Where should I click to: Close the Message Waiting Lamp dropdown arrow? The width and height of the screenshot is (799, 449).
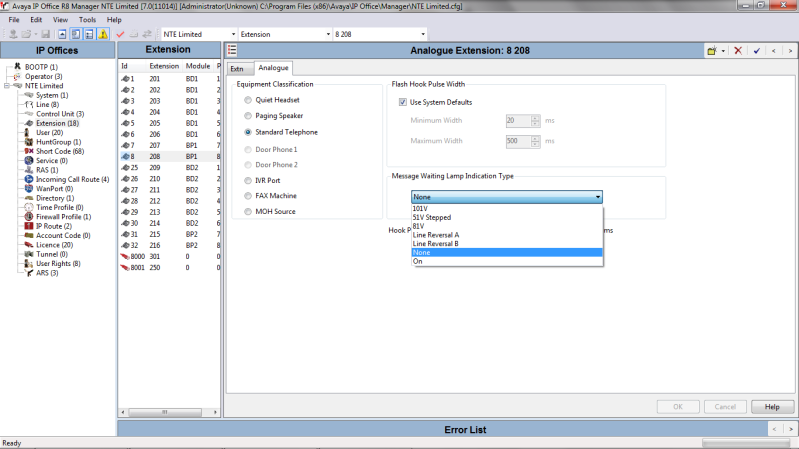tap(598, 197)
